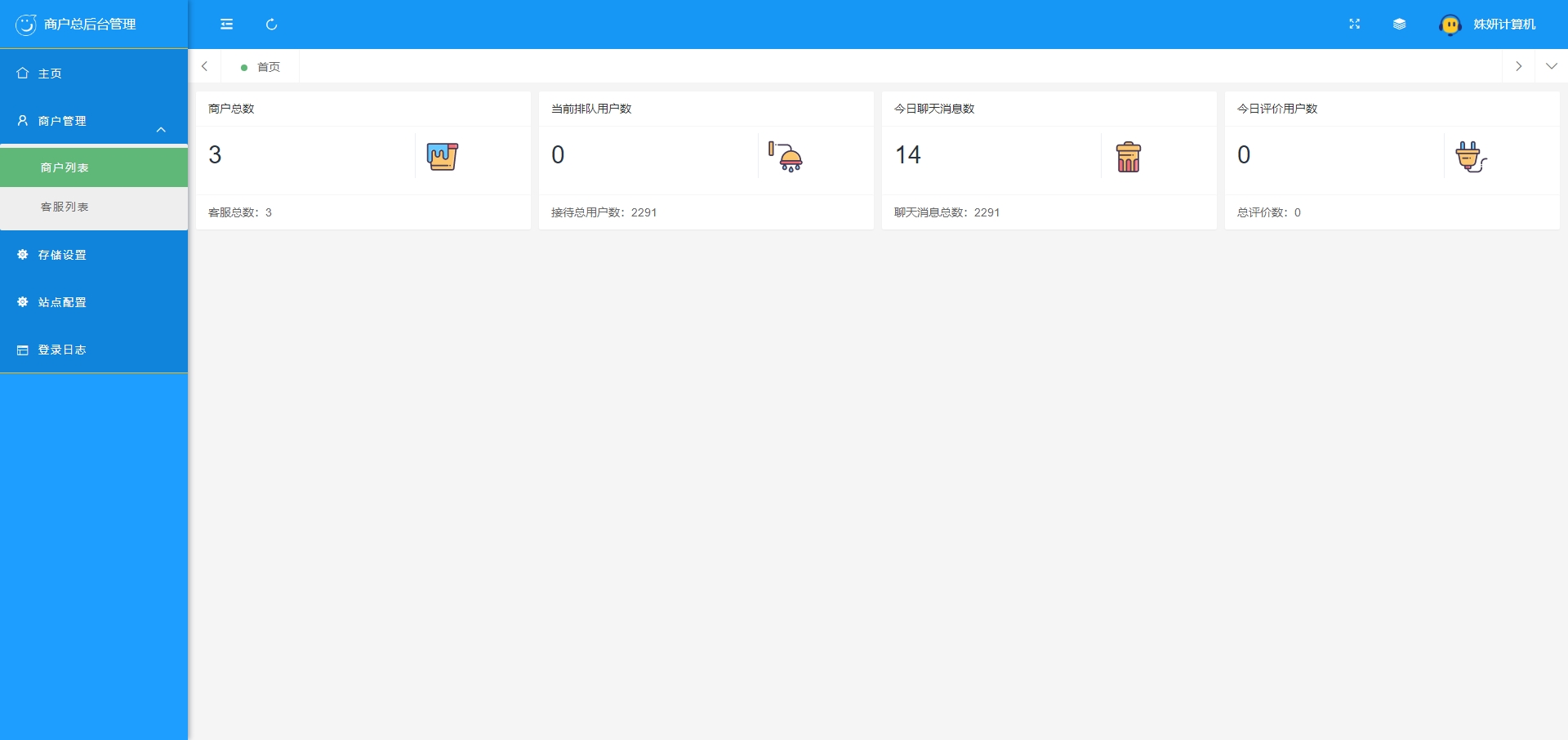
Task: Collapse the 商户管理 menu arrow
Action: tap(161, 130)
